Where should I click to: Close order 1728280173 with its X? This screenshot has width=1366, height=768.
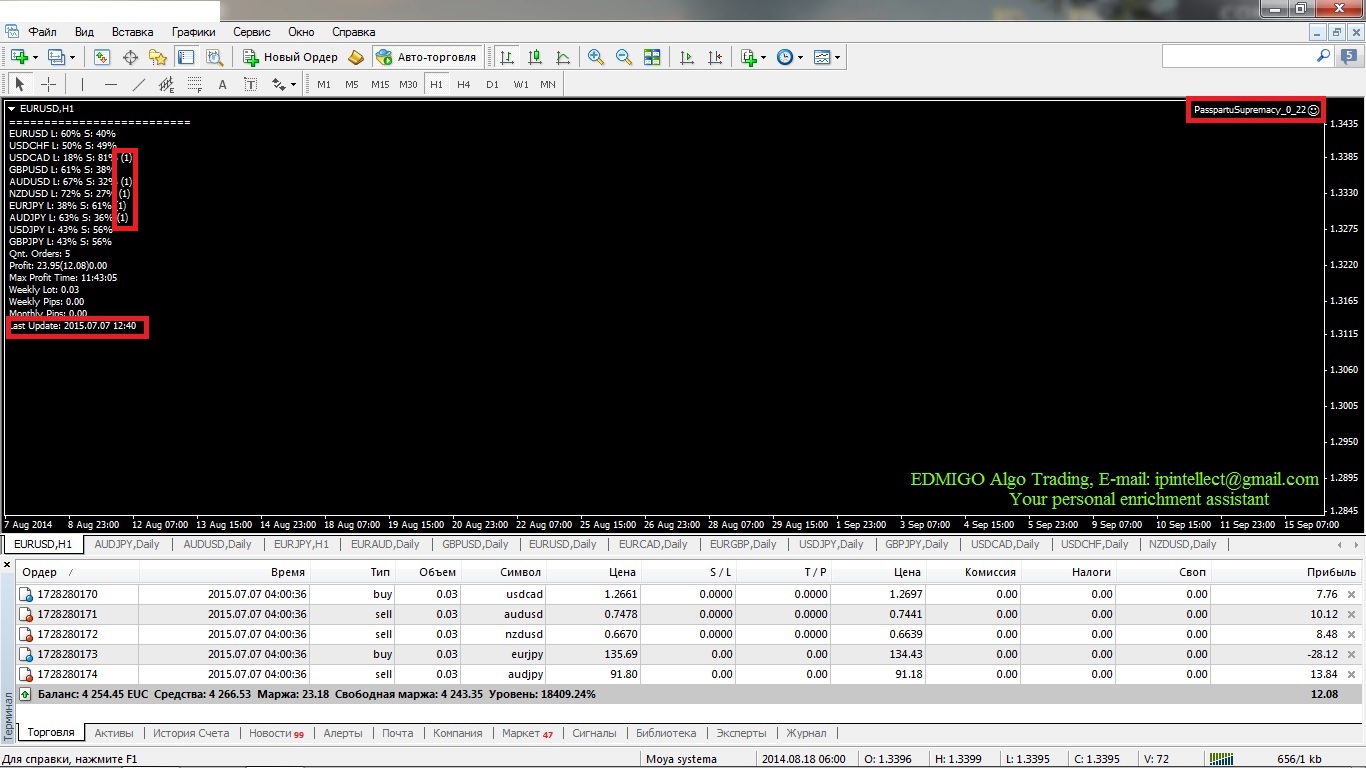(x=1351, y=654)
